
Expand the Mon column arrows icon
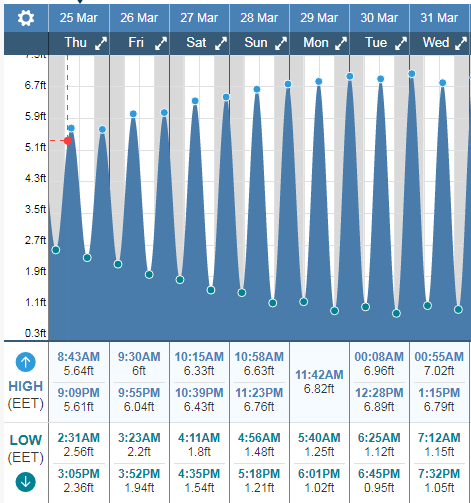tap(341, 43)
